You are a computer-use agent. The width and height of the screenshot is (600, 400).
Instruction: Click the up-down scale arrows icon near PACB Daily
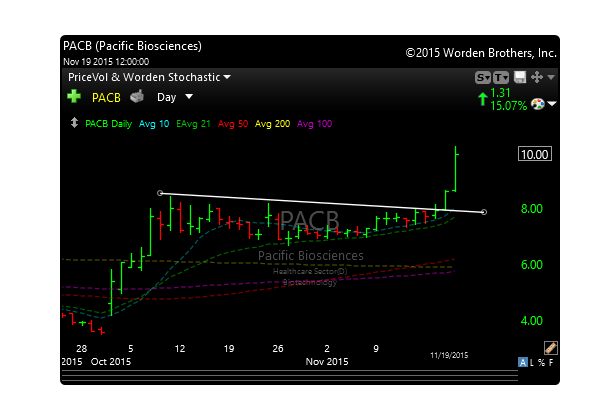pyautogui.click(x=74, y=123)
